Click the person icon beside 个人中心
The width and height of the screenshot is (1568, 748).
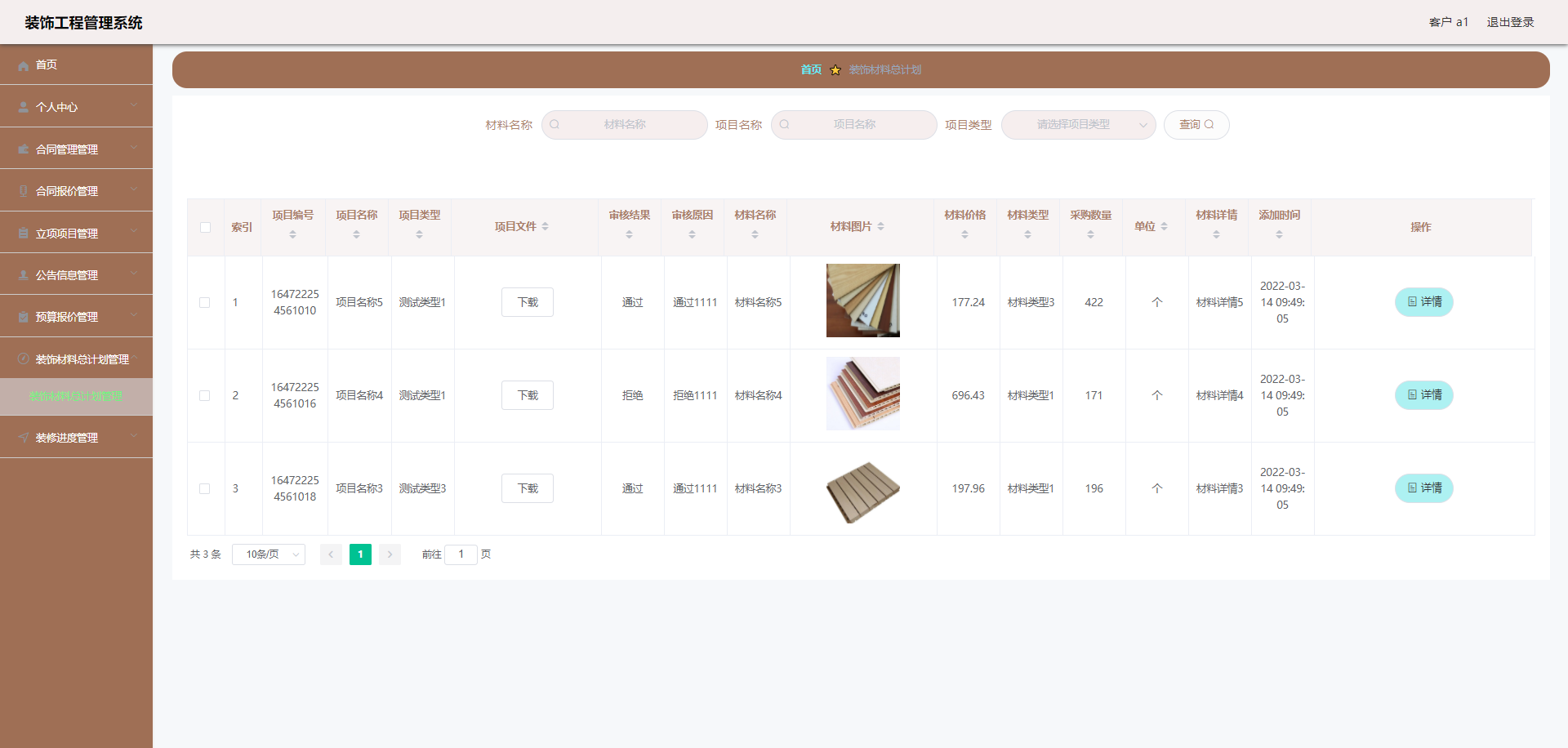point(24,107)
